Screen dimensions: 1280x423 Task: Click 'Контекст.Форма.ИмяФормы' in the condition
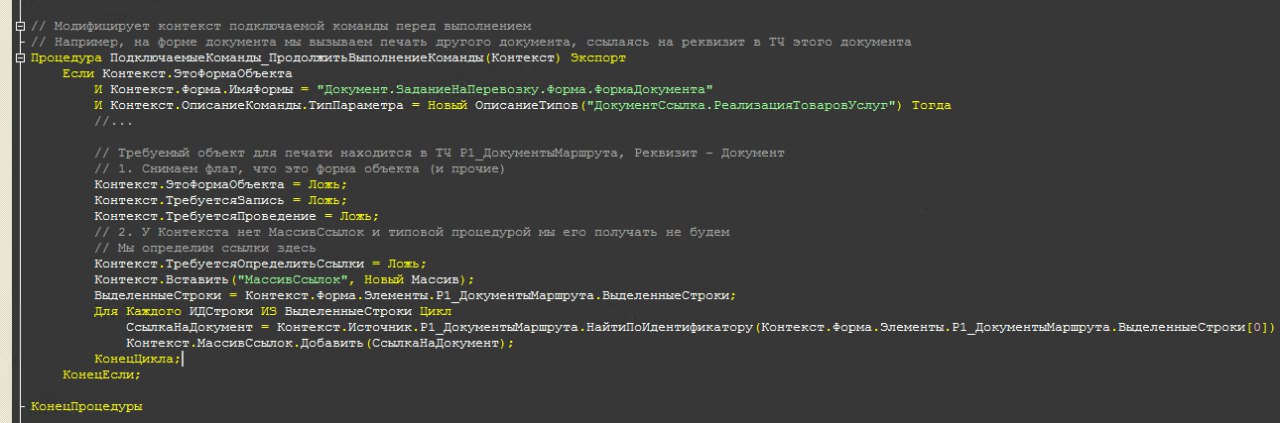[x=201, y=89]
